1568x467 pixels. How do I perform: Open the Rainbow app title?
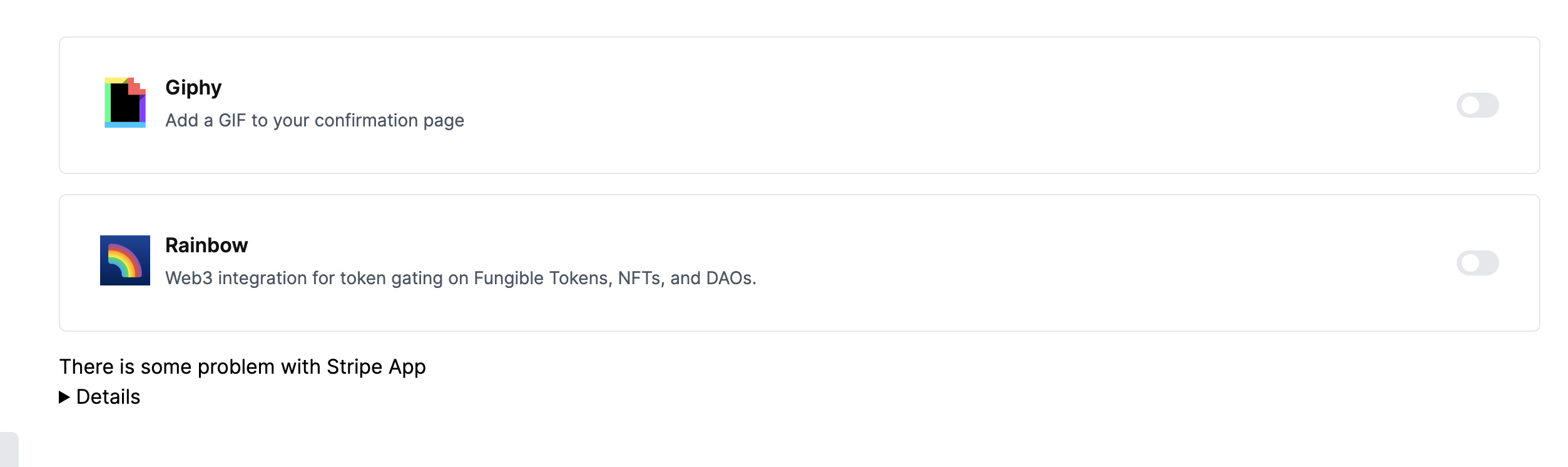coord(206,245)
